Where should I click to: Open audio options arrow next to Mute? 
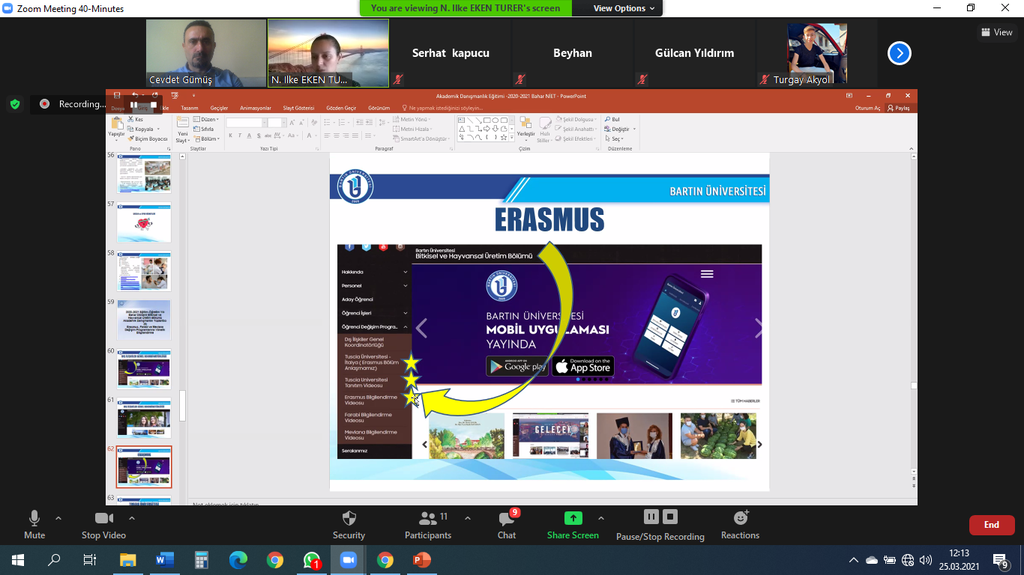tap(58, 518)
